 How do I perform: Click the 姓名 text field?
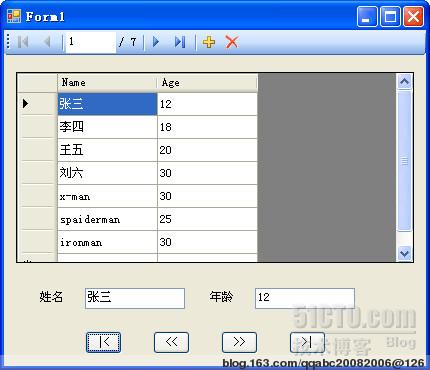tap(135, 298)
